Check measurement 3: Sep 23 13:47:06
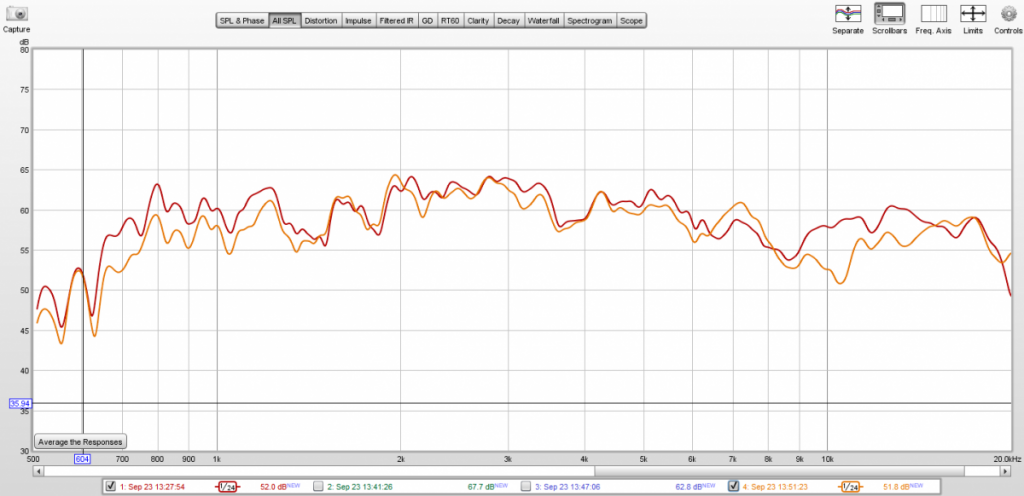Viewport: 1024px width, 496px height. pyautogui.click(x=526, y=486)
